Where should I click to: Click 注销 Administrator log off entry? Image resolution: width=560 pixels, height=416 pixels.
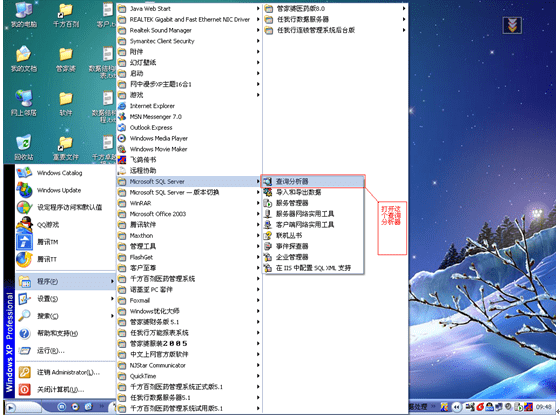coord(66,372)
